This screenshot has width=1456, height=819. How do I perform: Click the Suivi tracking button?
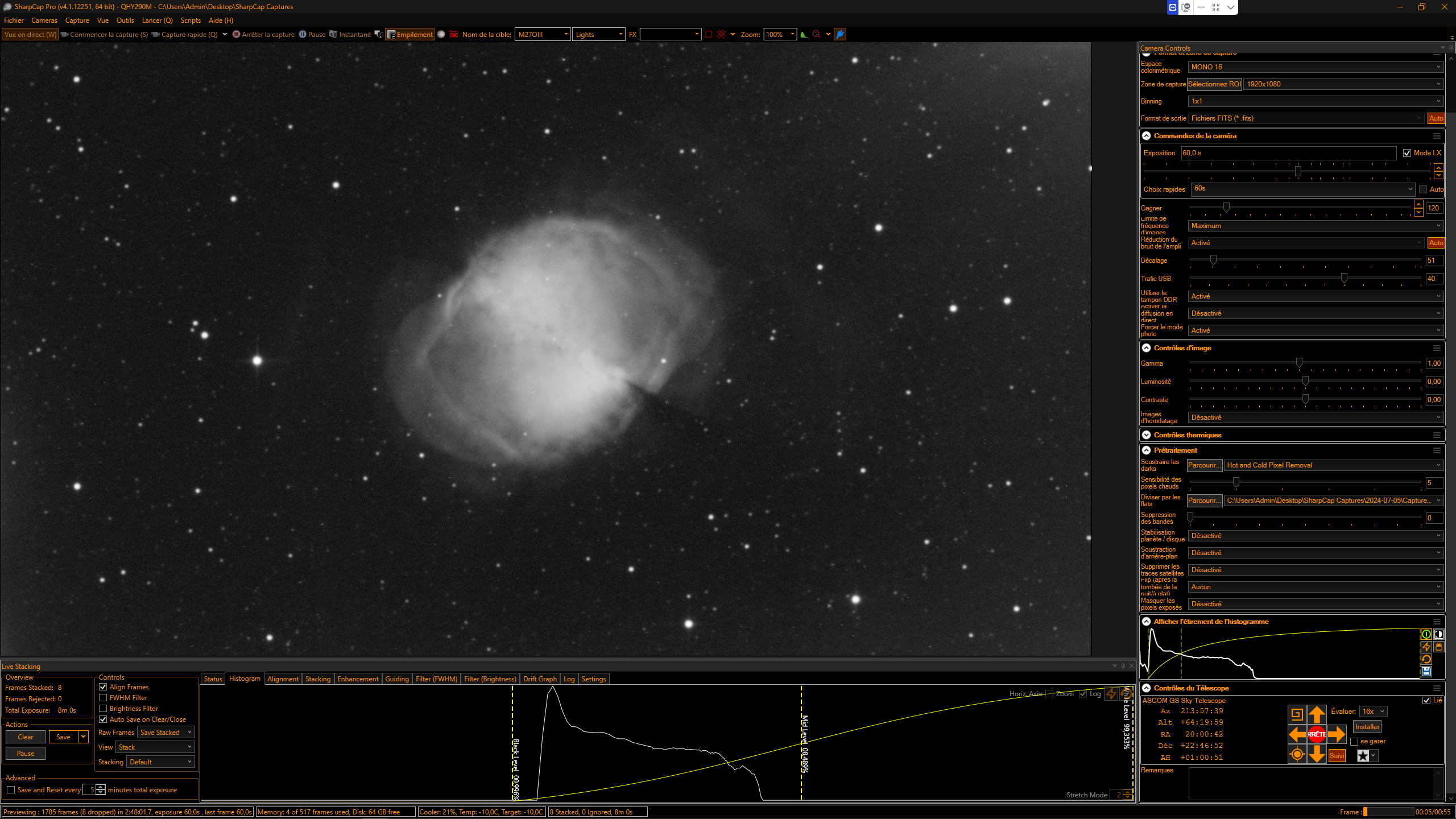[1337, 756]
